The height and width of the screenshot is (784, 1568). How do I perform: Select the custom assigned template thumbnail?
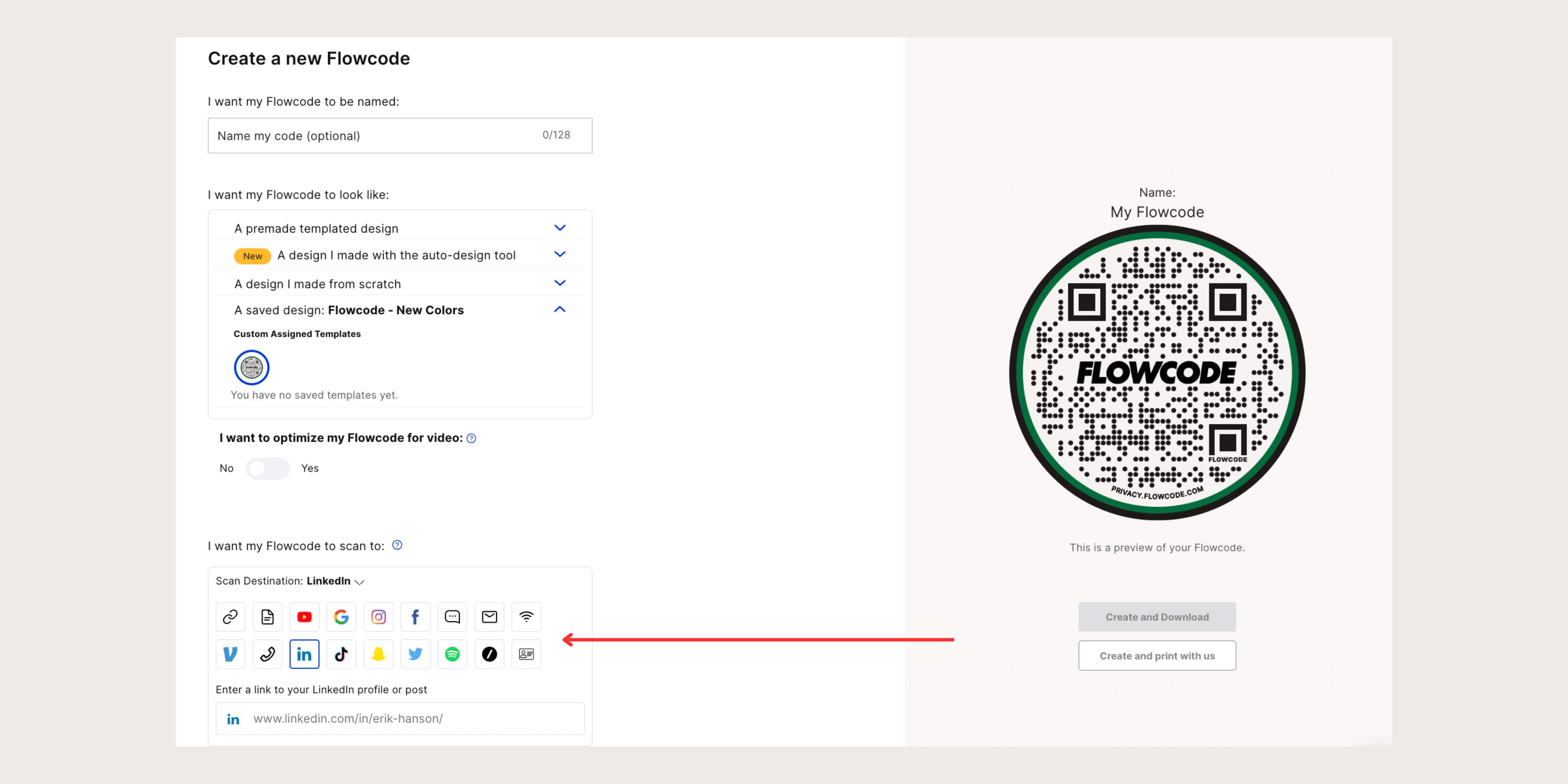tap(252, 368)
